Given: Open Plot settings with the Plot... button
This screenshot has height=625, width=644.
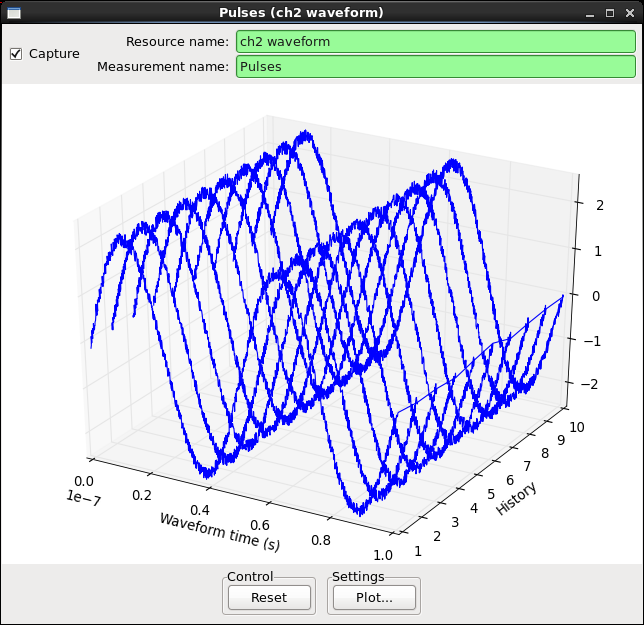Looking at the screenshot, I should [374, 597].
